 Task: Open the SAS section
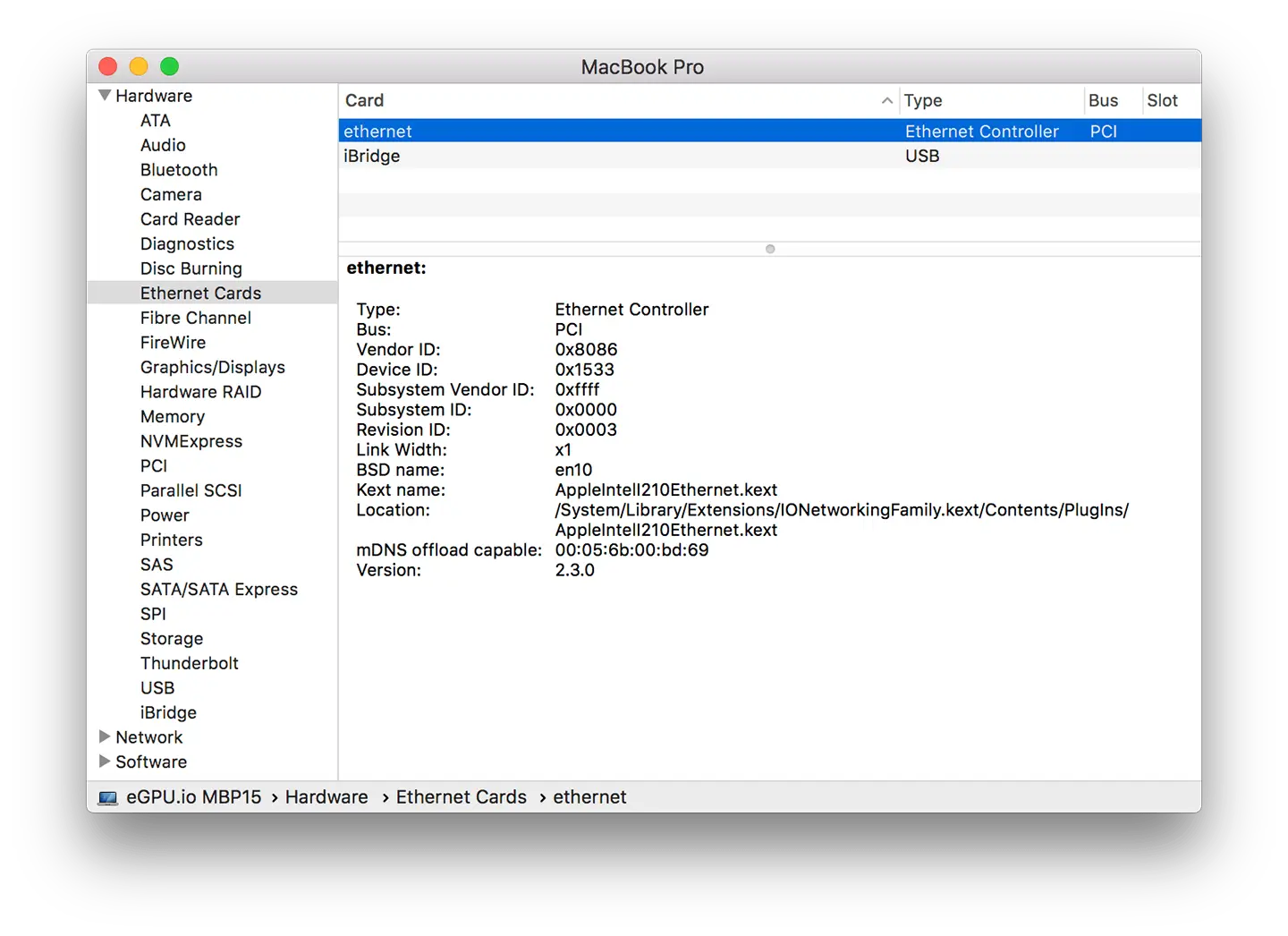click(157, 565)
